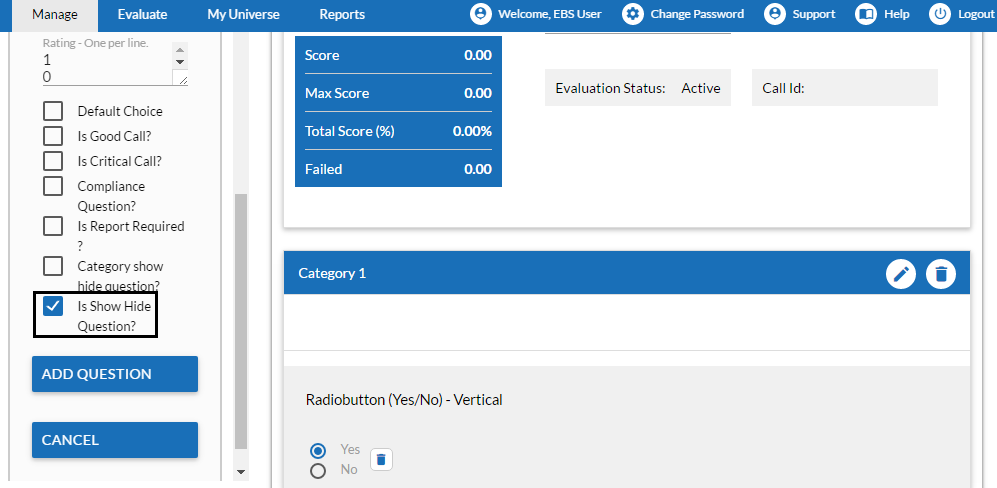Click the CANCEL button
This screenshot has height=488, width=997.
(115, 440)
